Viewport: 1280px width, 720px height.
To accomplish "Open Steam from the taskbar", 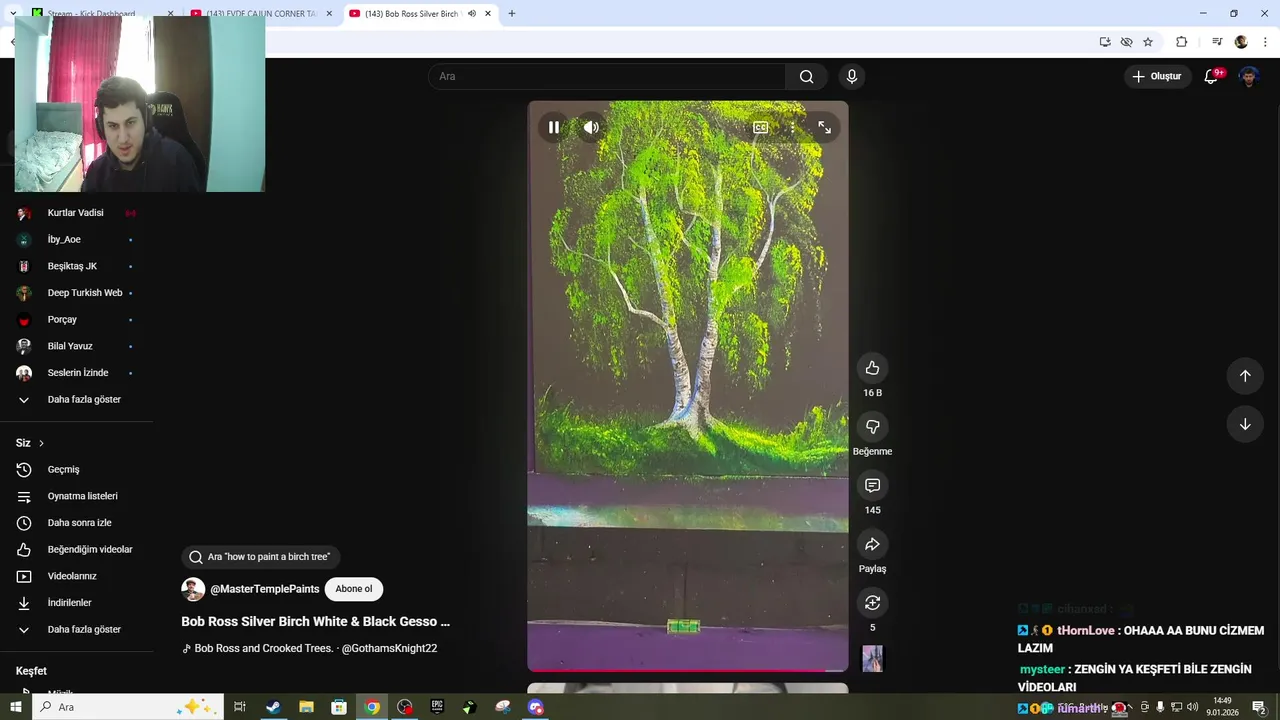I will point(273,707).
